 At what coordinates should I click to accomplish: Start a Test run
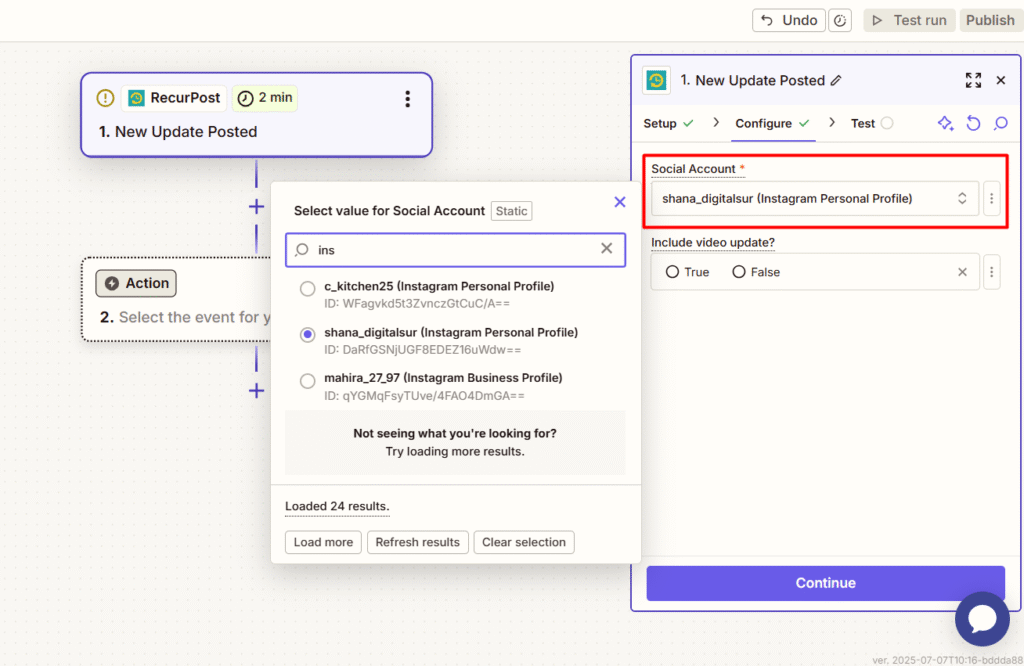pyautogui.click(x=909, y=20)
